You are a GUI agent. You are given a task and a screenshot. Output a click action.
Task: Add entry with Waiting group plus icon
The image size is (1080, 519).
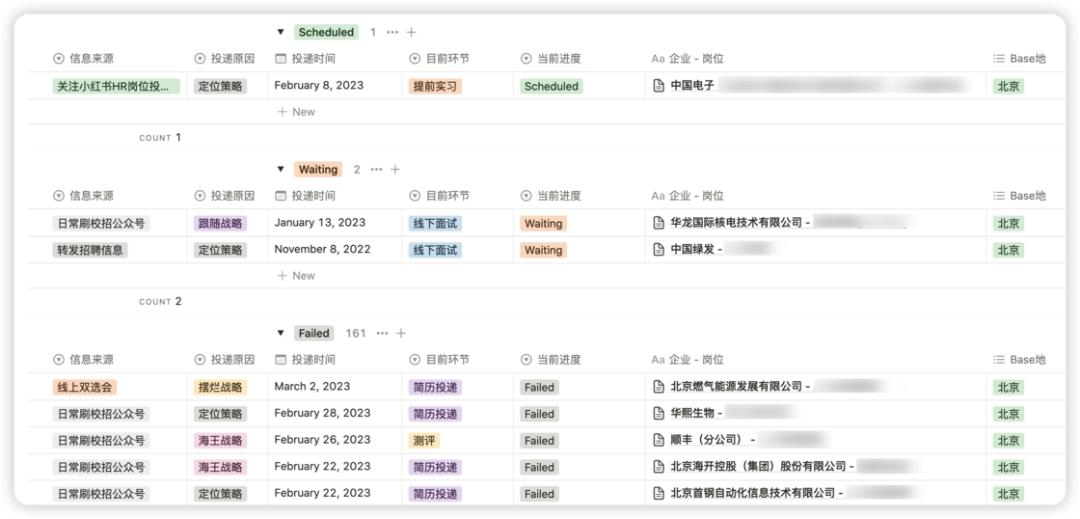395,169
